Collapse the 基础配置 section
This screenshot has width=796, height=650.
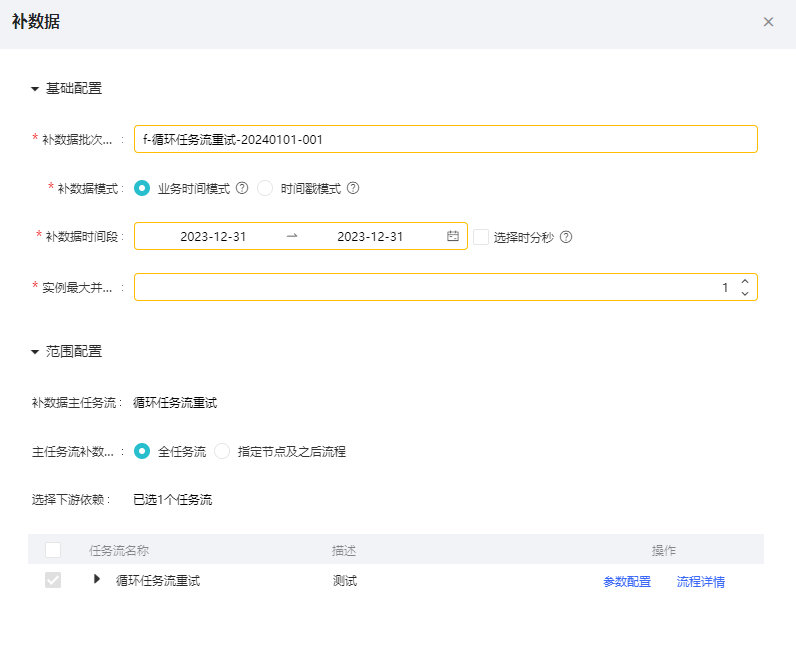[x=35, y=89]
